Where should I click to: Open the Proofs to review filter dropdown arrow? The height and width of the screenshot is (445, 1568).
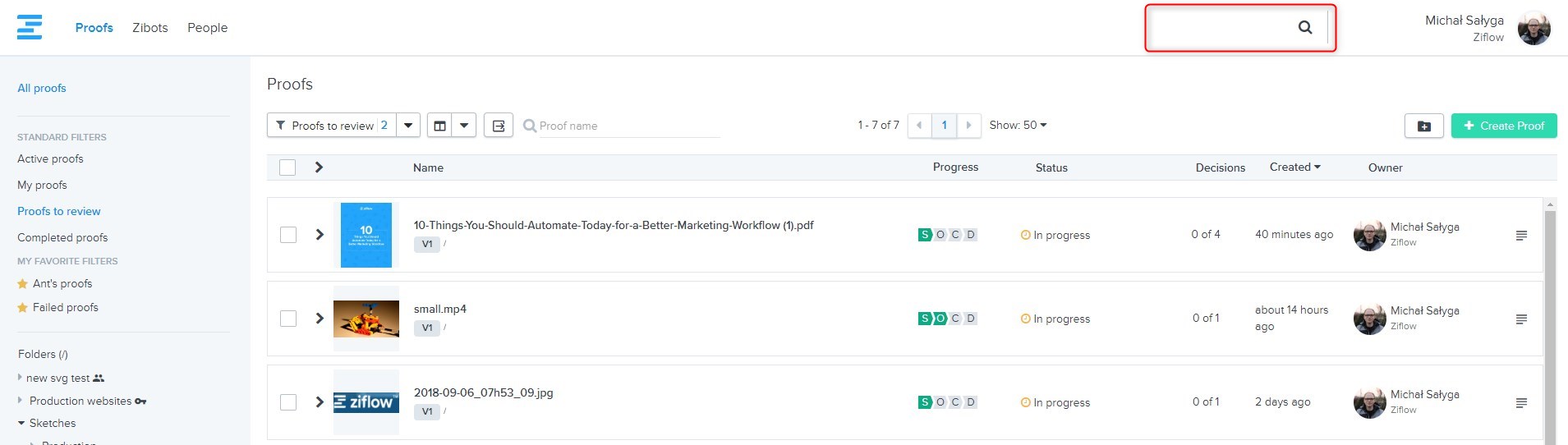pyautogui.click(x=408, y=126)
